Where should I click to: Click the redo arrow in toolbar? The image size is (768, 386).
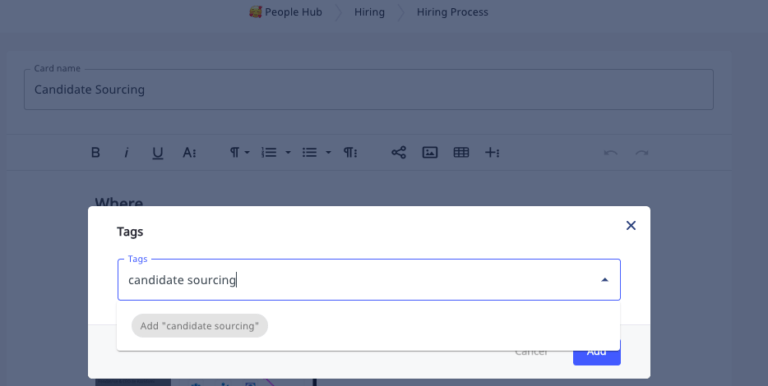pos(642,153)
